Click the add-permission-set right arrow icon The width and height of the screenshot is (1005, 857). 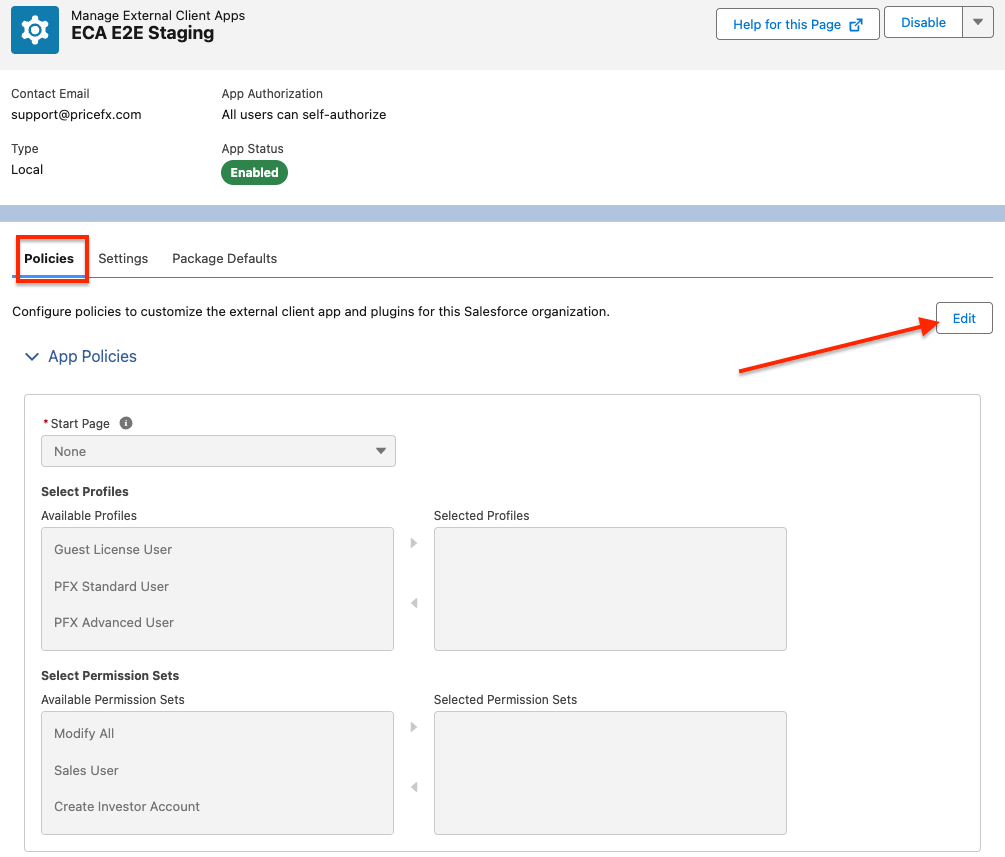click(414, 727)
